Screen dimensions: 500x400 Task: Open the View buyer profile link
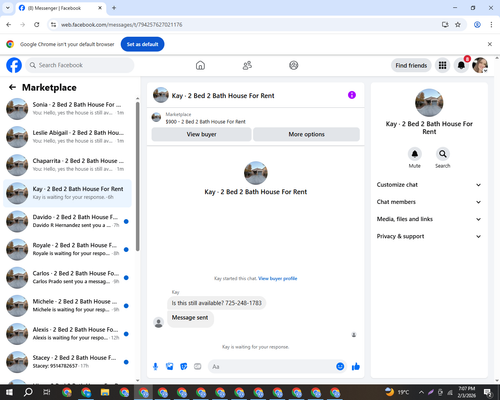click(278, 279)
